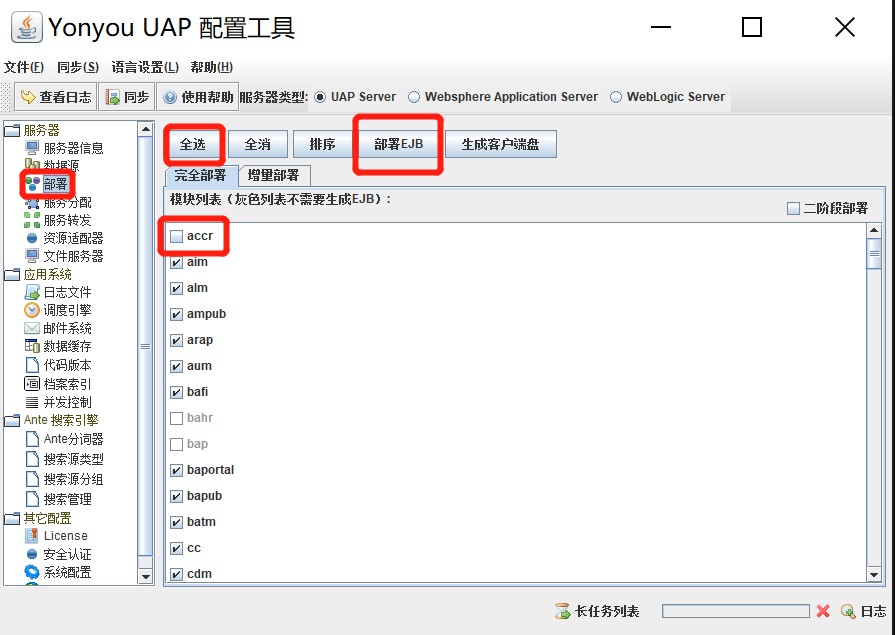This screenshot has width=895, height=635.
Task: Collapse the 服务器 folder in the tree
Action: pyautogui.click(x=12, y=130)
